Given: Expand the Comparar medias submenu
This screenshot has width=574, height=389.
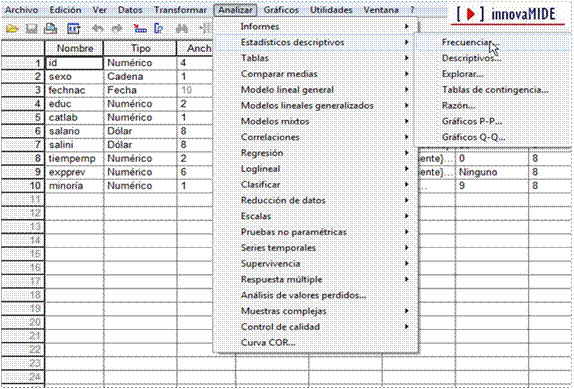Looking at the screenshot, I should point(316,74).
